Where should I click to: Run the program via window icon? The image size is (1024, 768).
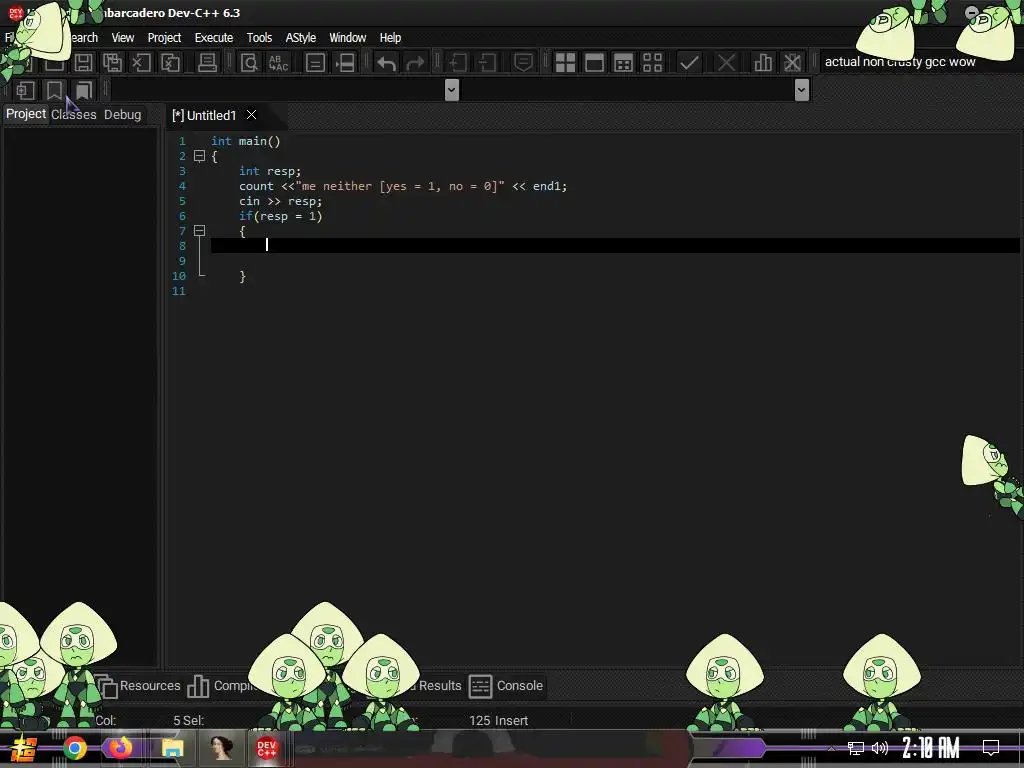click(594, 63)
